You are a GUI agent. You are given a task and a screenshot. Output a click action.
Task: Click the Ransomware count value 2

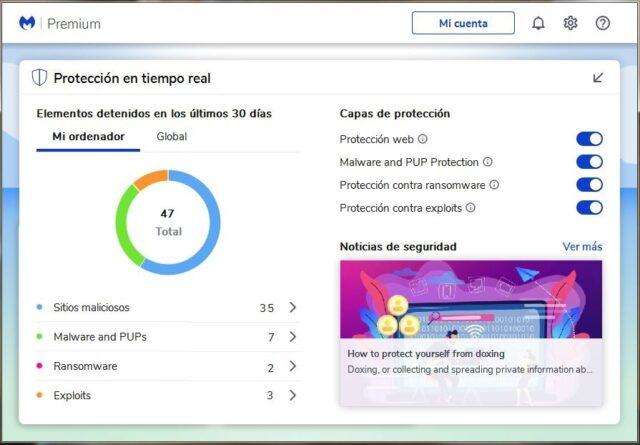point(271,368)
